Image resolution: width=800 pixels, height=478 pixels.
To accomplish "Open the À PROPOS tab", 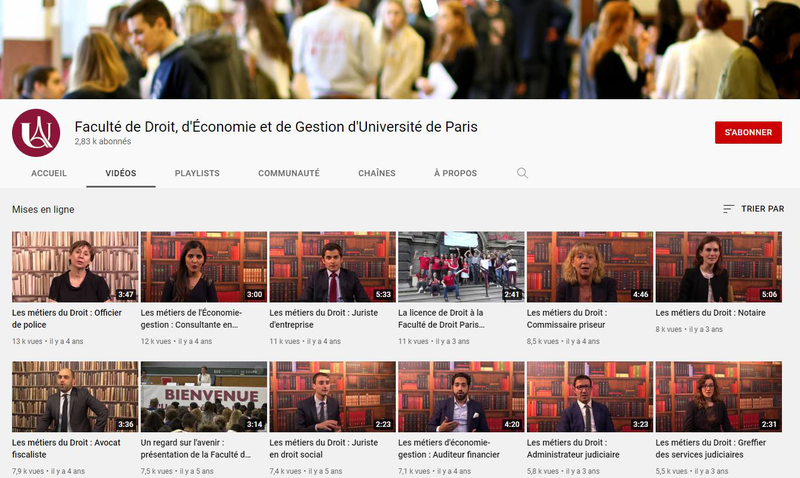I will tap(455, 173).
